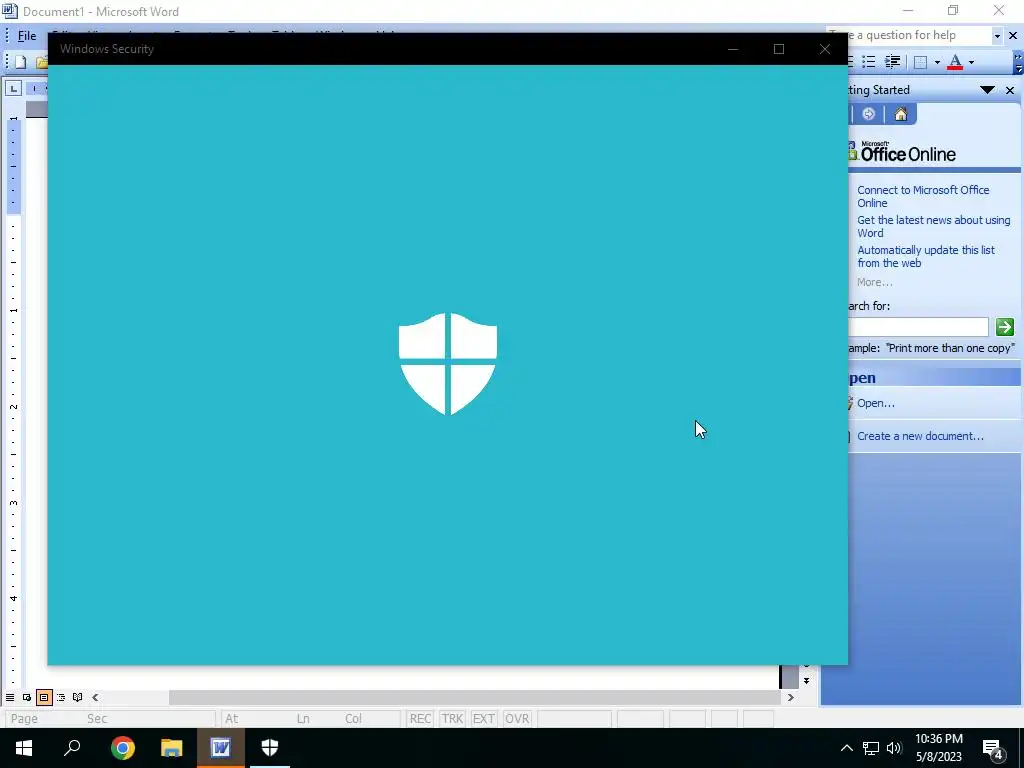Click the task pane Forward arrow icon
The height and width of the screenshot is (768, 1024).
869,114
